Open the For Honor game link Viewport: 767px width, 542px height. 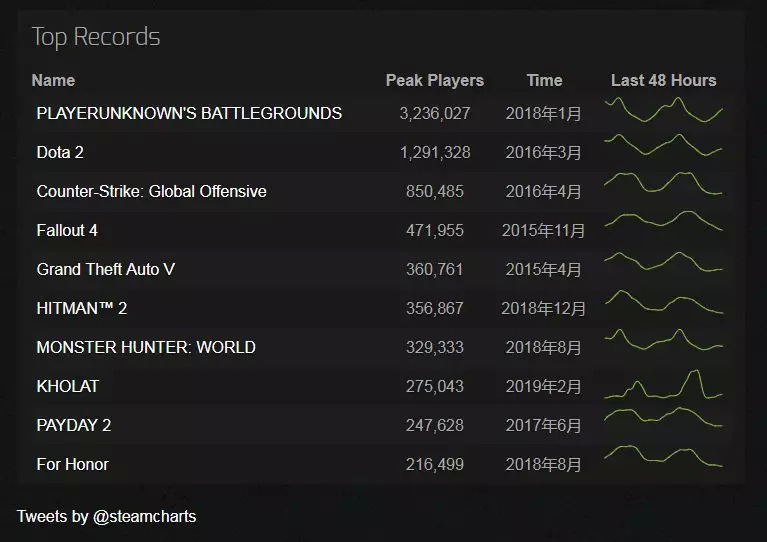pos(72,464)
